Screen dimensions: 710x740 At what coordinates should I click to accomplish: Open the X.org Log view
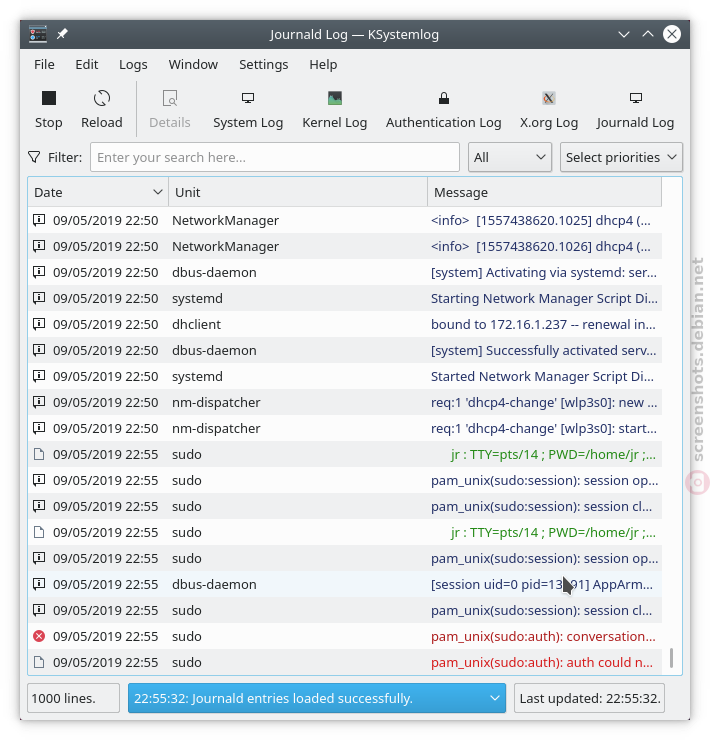[x=549, y=110]
